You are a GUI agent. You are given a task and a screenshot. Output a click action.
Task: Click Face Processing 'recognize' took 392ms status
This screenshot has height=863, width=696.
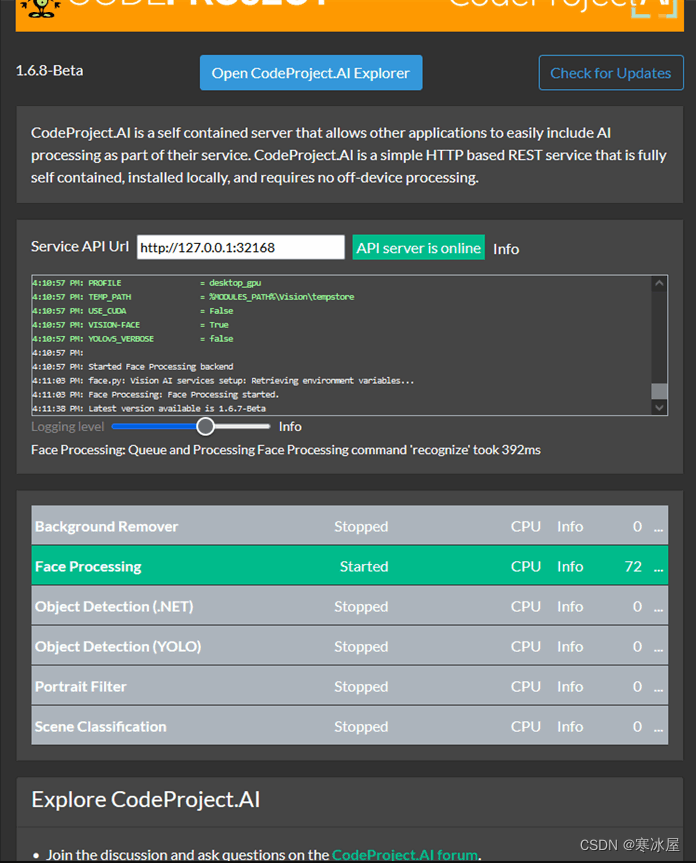(286, 450)
